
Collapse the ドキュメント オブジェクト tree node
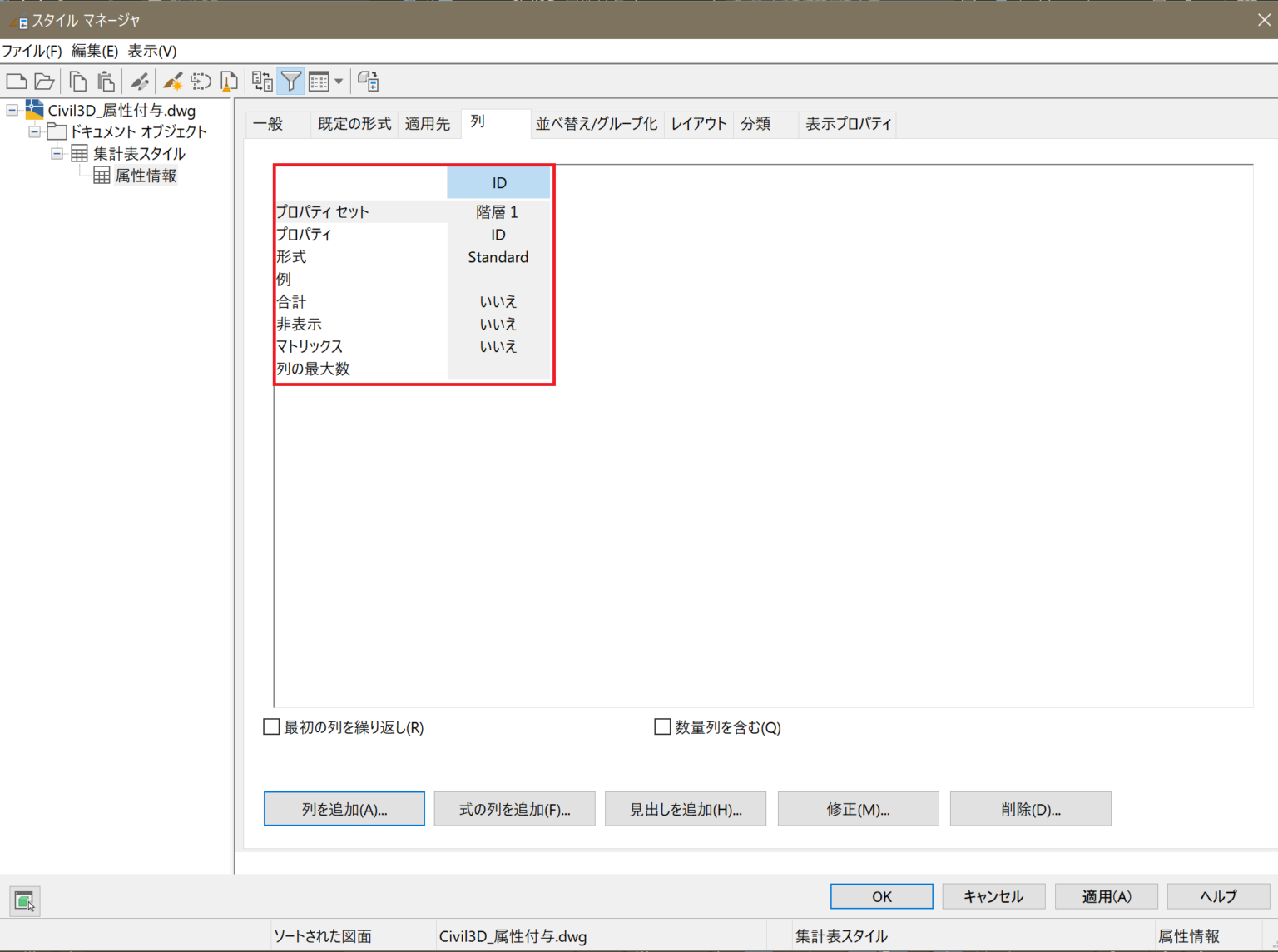[34, 131]
